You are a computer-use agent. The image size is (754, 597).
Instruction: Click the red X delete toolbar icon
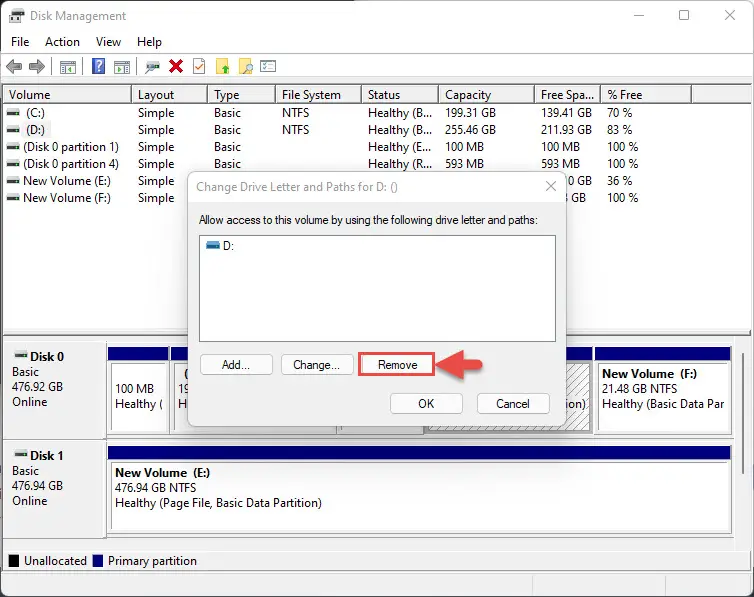coord(176,66)
